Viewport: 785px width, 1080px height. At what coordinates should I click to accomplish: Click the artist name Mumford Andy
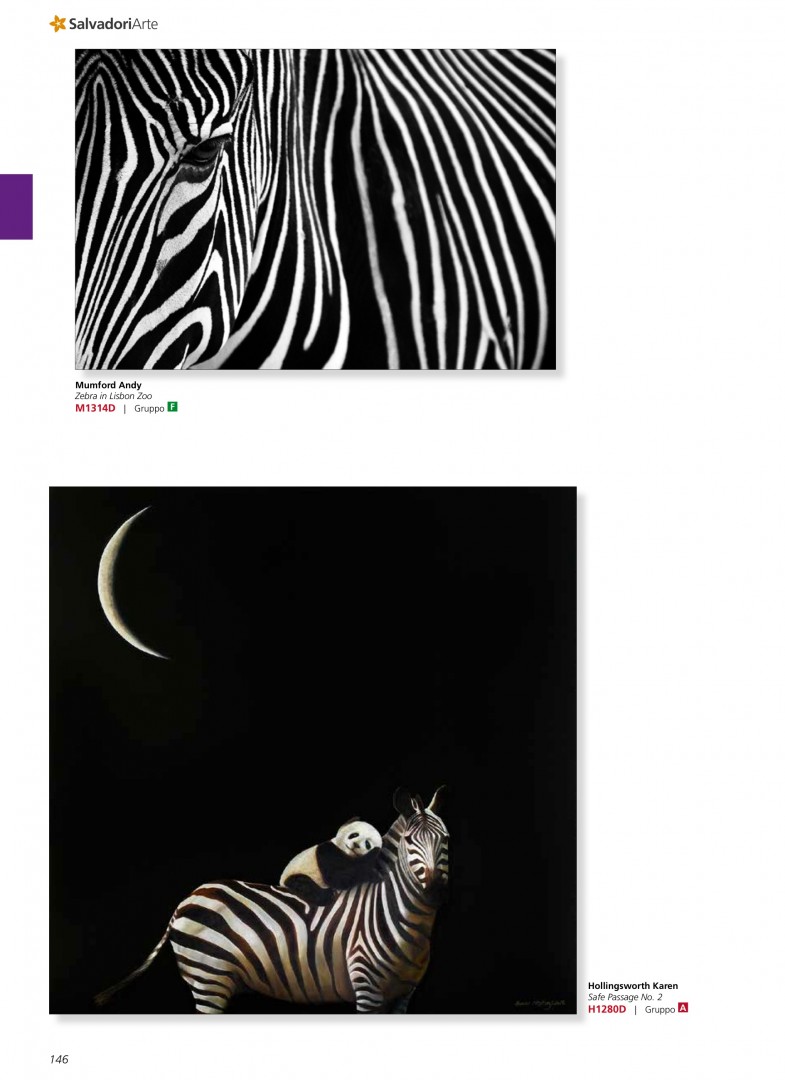click(108, 385)
